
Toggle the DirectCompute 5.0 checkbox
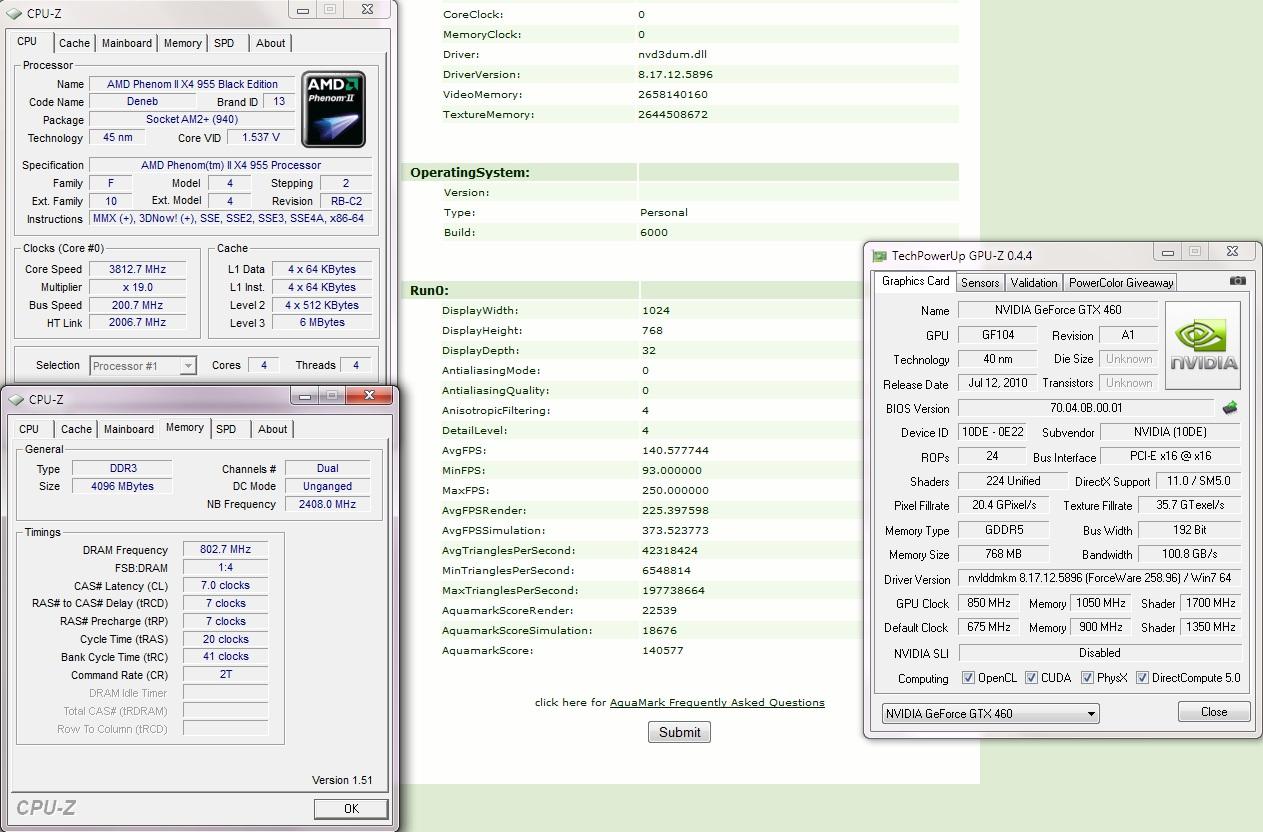[x=1142, y=678]
